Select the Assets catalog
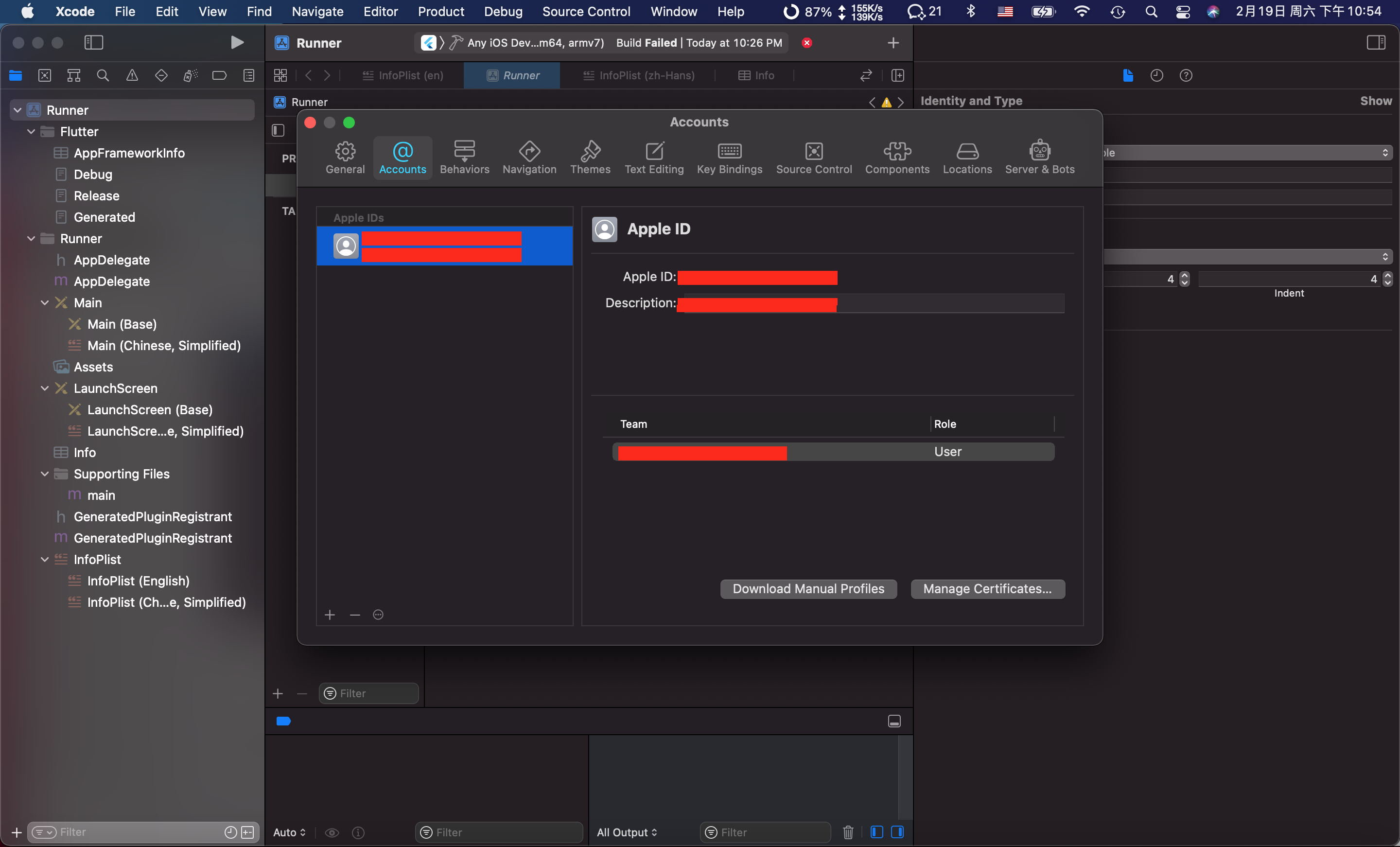 click(93, 367)
